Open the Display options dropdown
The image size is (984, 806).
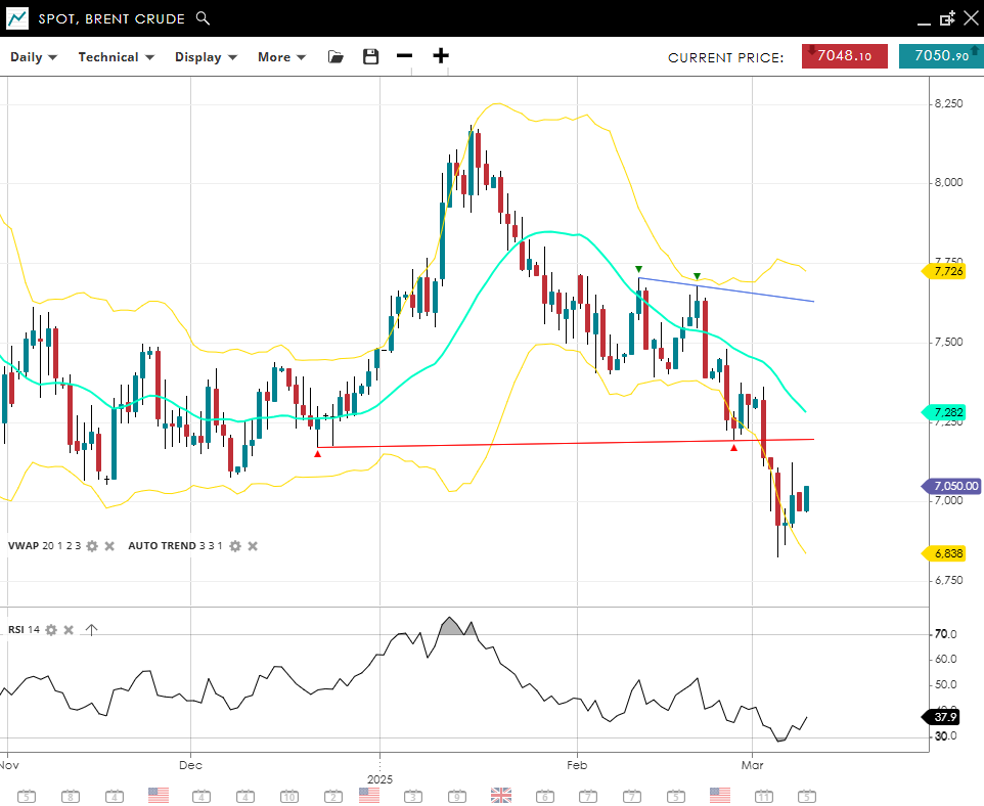[206, 57]
